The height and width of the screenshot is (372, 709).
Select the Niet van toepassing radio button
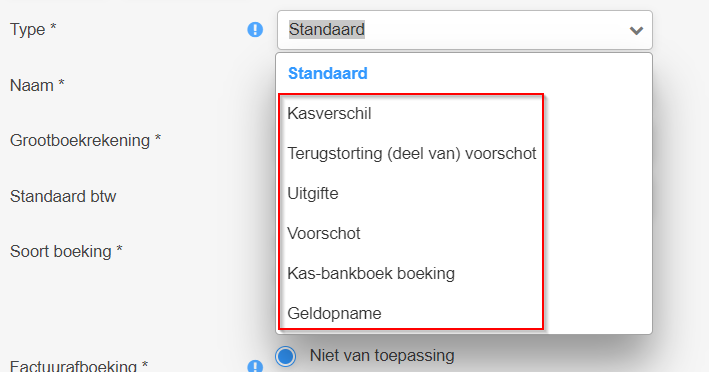pos(286,356)
